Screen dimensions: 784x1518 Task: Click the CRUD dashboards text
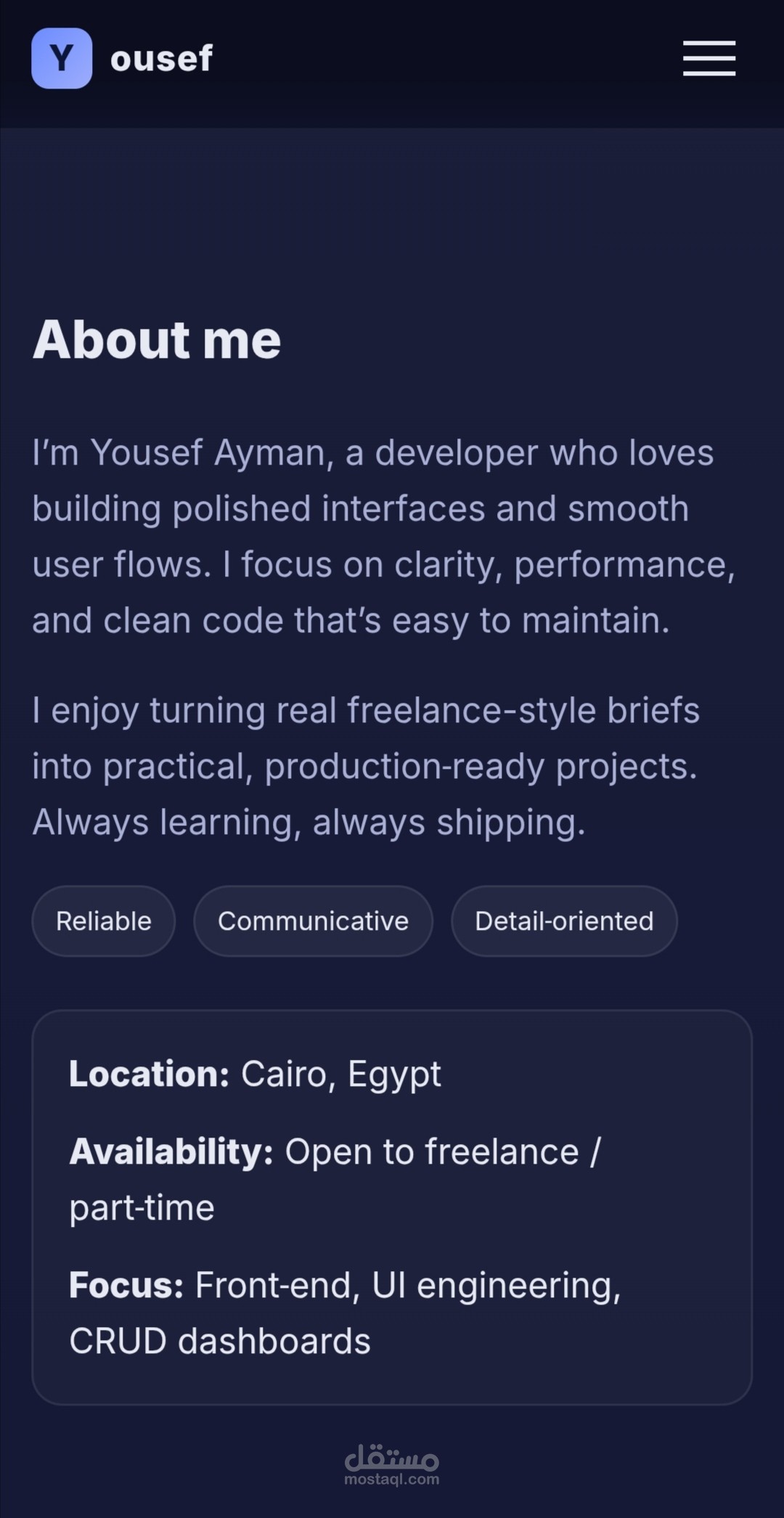220,1341
